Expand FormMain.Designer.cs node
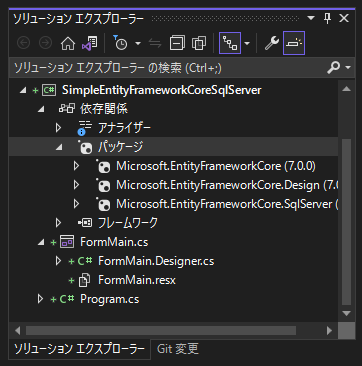Viewport: 362px width, 366px height. tap(59, 261)
